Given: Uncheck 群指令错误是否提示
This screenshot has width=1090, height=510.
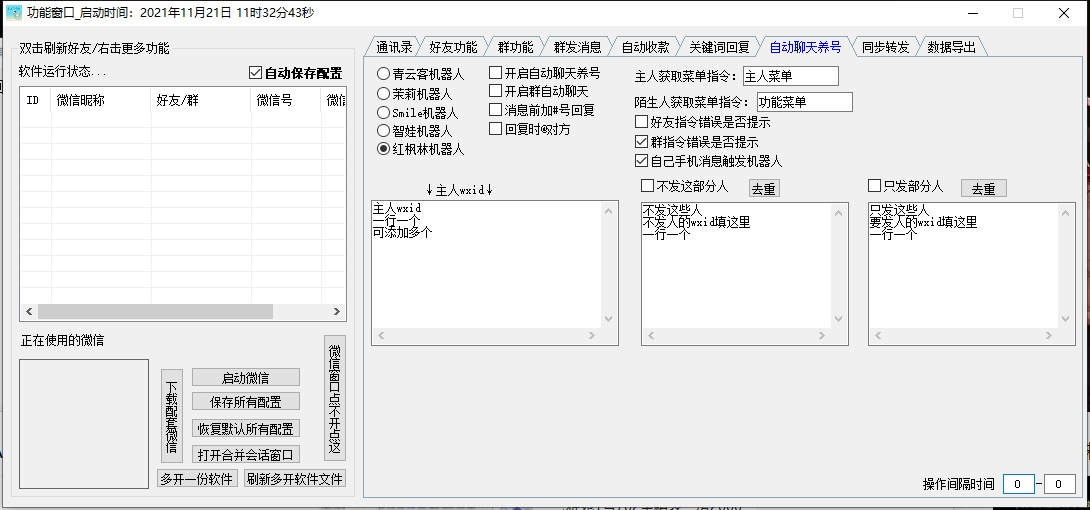Looking at the screenshot, I should pos(642,141).
